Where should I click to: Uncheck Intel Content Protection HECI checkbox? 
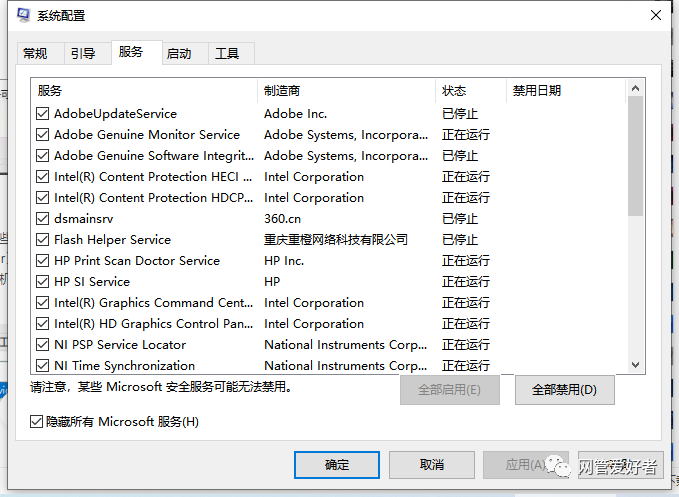pos(42,177)
